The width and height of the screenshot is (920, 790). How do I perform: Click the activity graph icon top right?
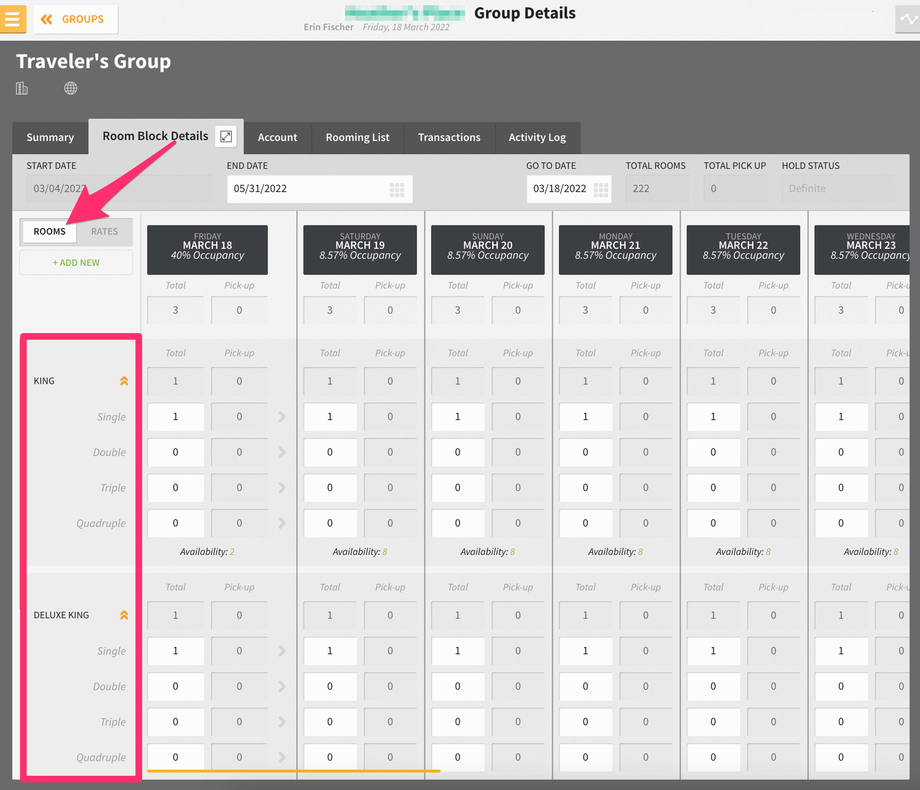coord(908,19)
